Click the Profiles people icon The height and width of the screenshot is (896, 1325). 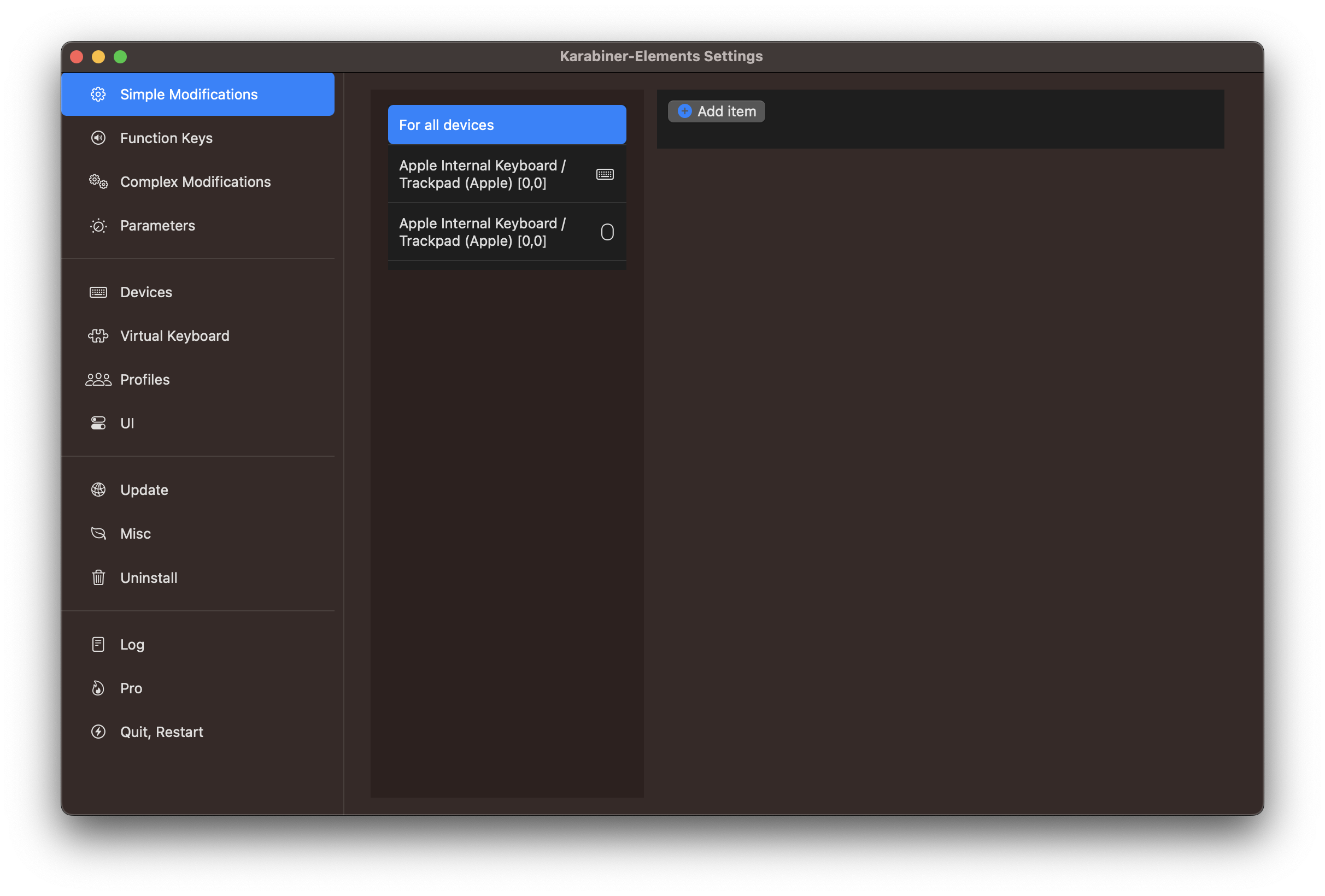[98, 380]
